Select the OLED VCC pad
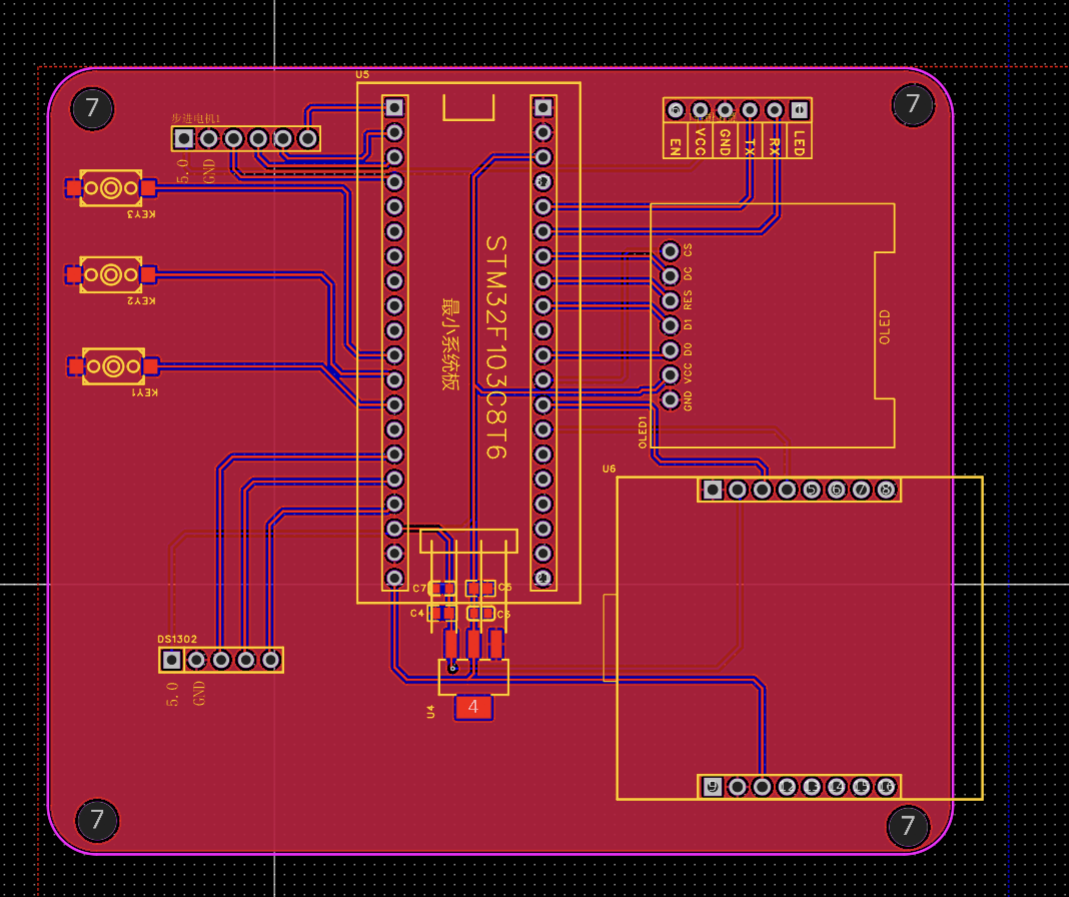The height and width of the screenshot is (897, 1069). [670, 375]
